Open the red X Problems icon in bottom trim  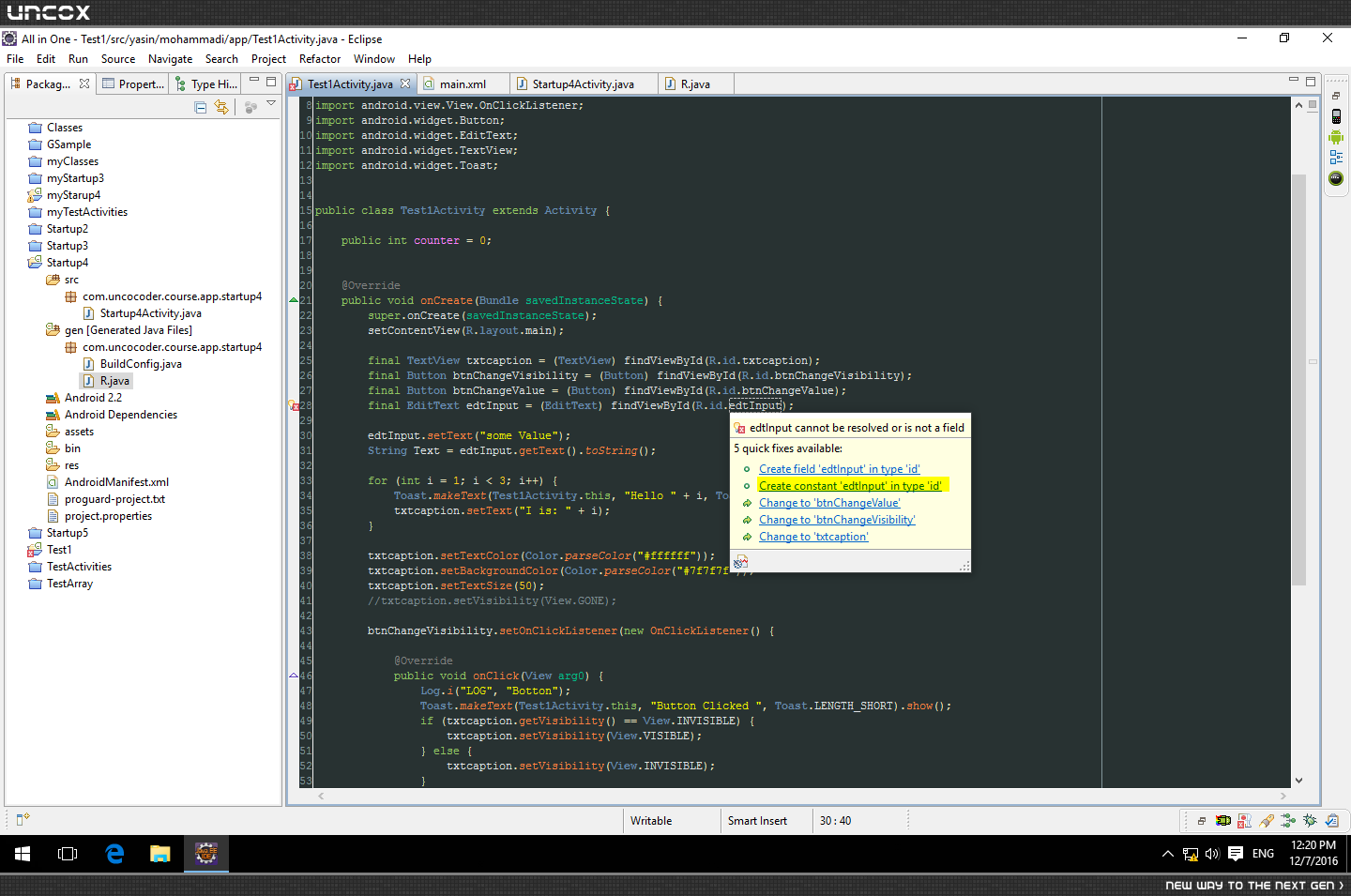pos(1245,821)
